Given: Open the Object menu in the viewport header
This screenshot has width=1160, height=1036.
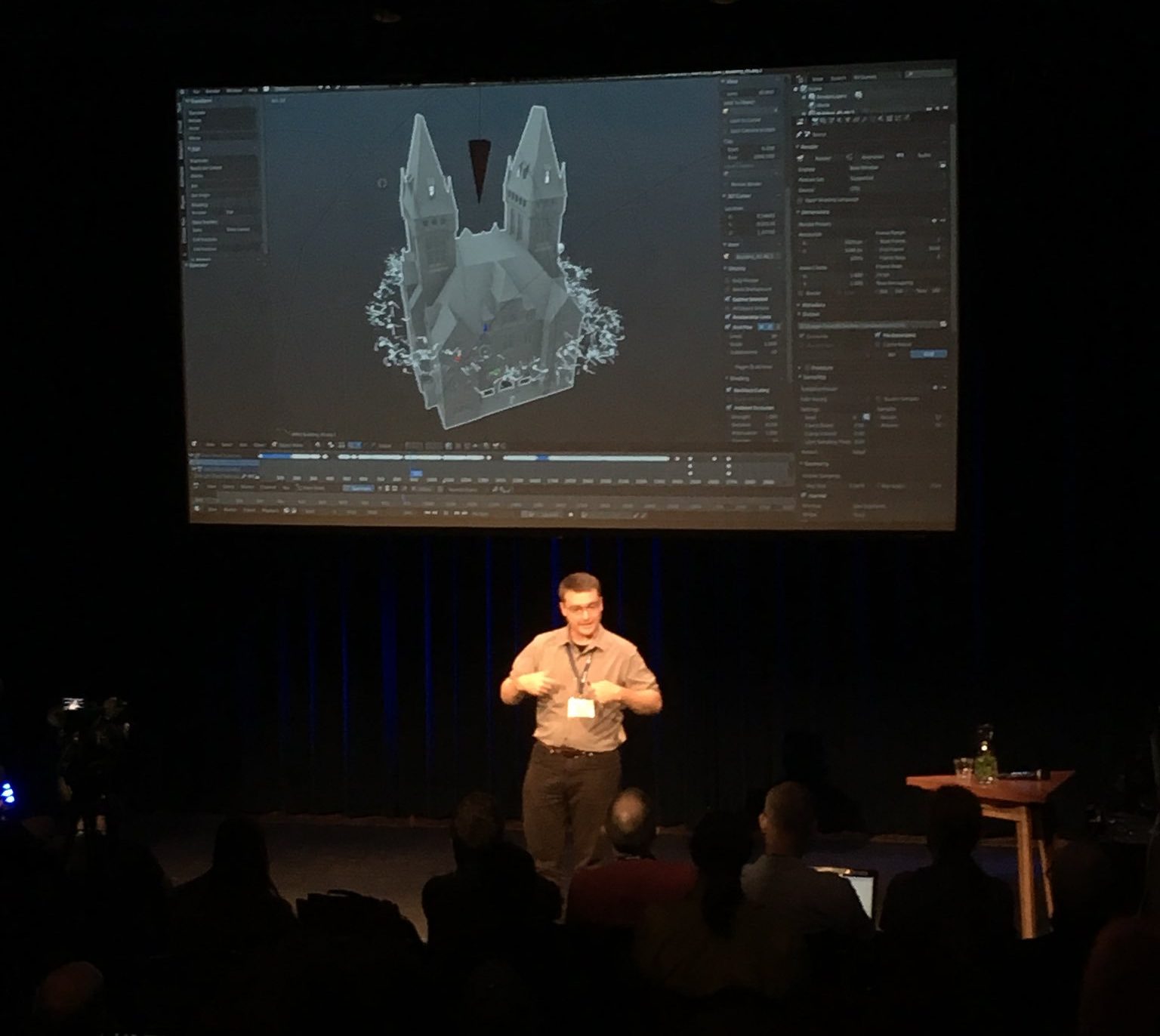Looking at the screenshot, I should (x=260, y=444).
